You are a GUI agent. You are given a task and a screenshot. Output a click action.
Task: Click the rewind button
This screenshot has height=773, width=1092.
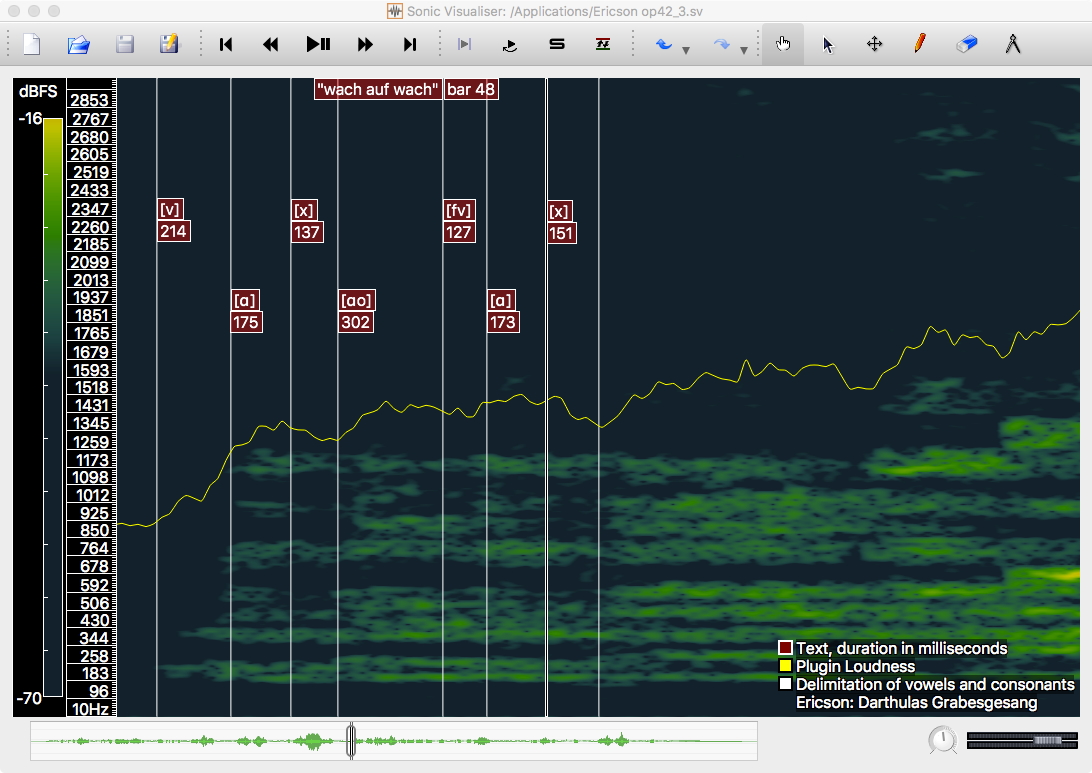pyautogui.click(x=271, y=45)
